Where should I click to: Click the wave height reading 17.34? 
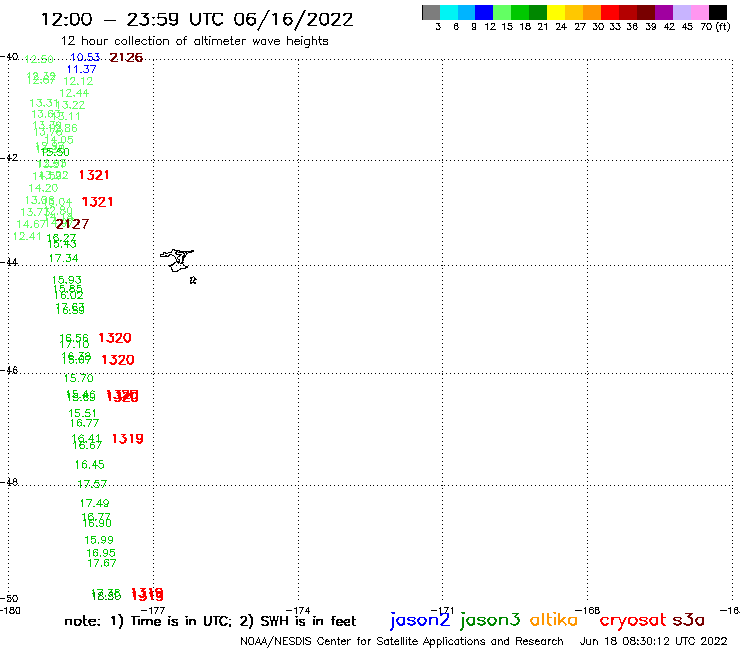click(x=63, y=258)
